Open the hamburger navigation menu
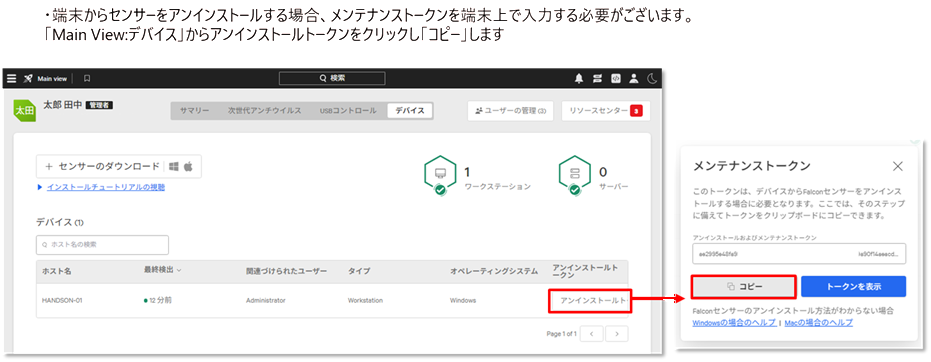The width and height of the screenshot is (931, 362). pos(11,78)
